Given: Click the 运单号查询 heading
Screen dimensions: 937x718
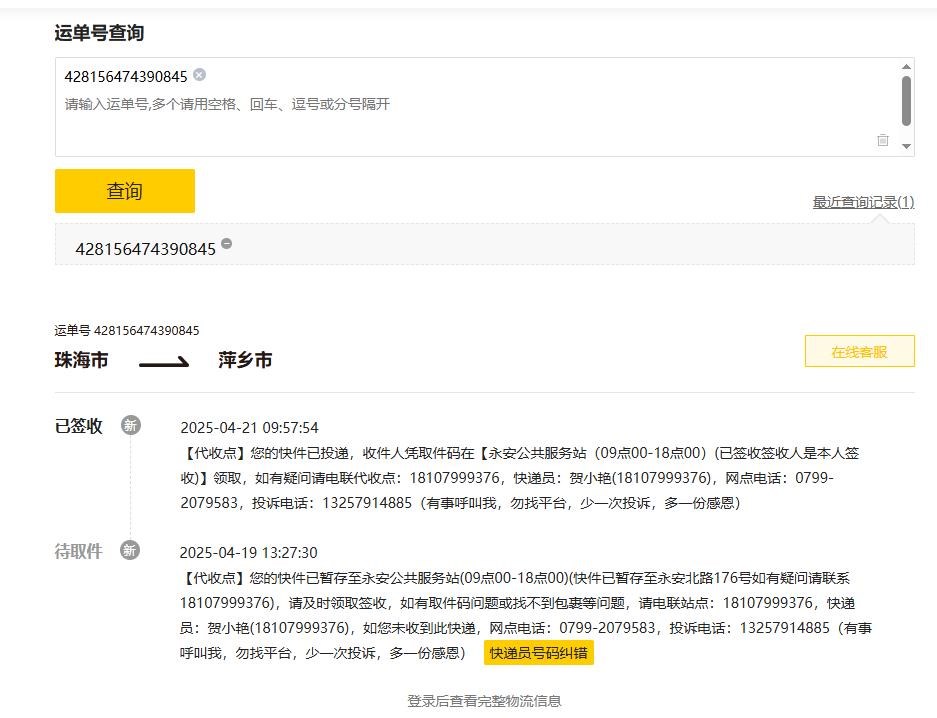Looking at the screenshot, I should click(99, 32).
